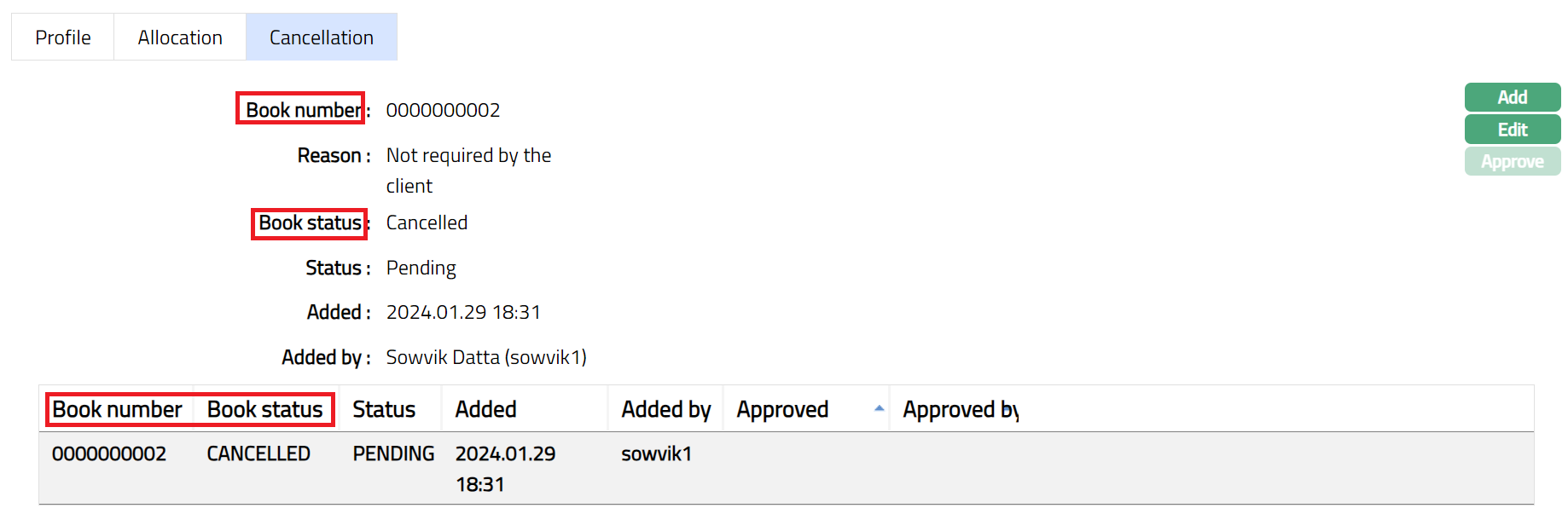
Task: Click the Approved by column header
Action: [x=961, y=410]
